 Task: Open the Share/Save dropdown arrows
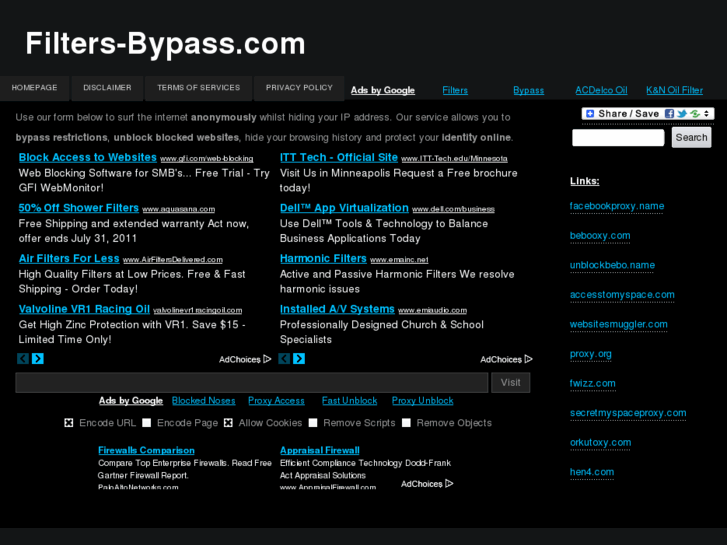pos(706,114)
